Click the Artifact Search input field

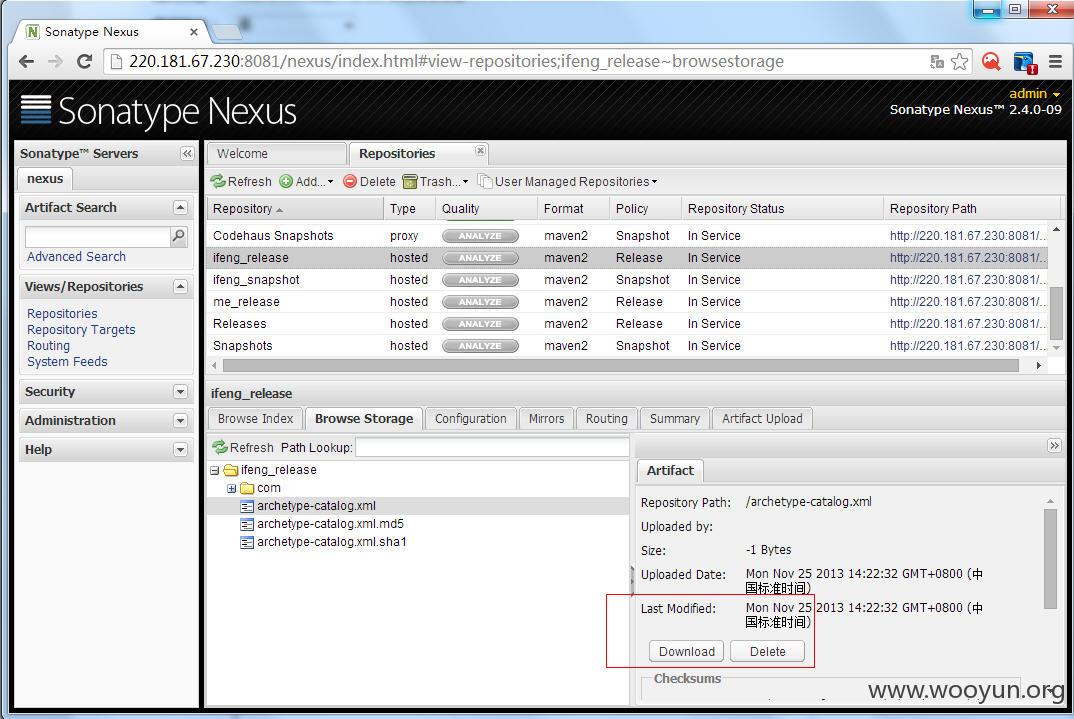pos(97,237)
